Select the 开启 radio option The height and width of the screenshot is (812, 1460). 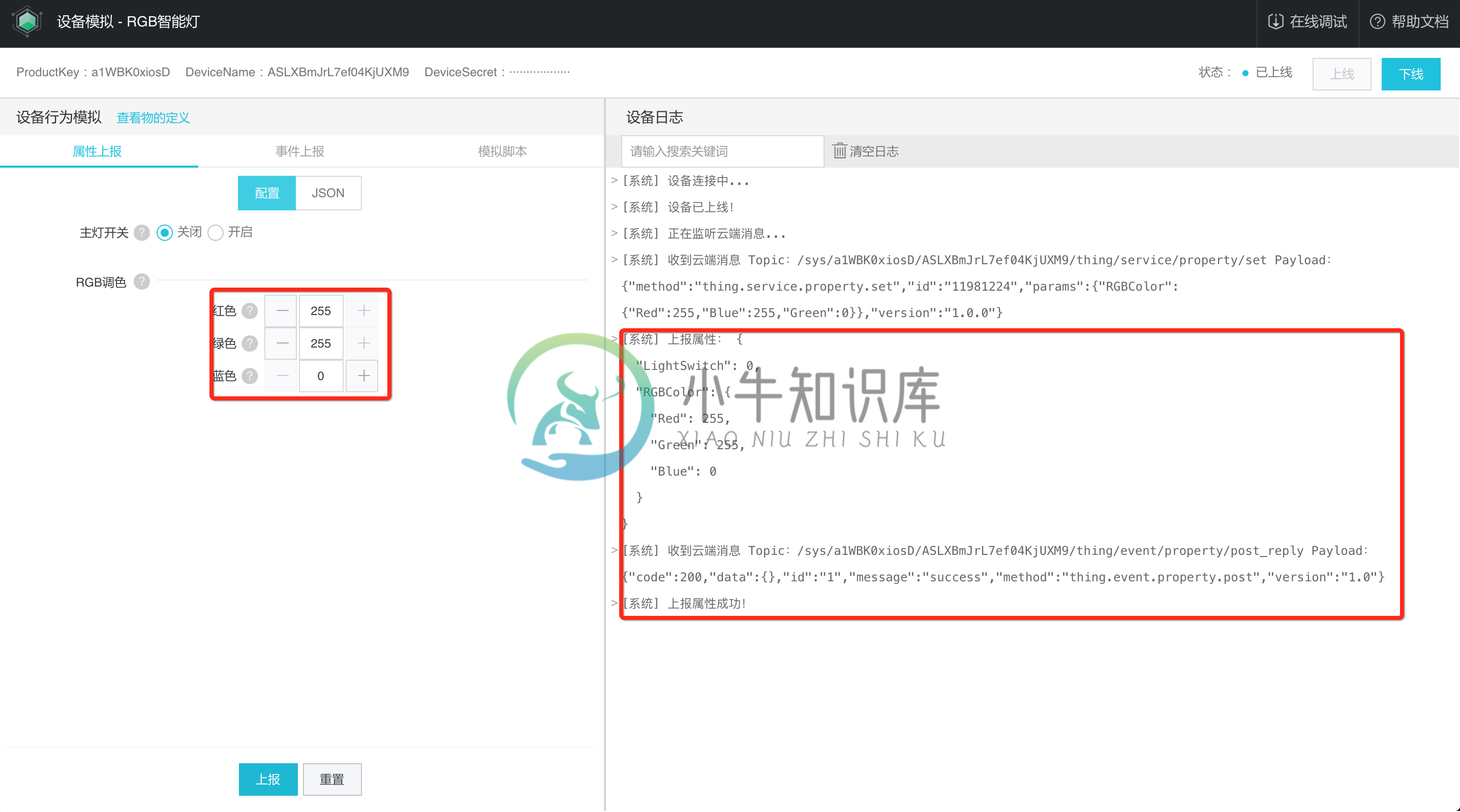[x=216, y=233]
